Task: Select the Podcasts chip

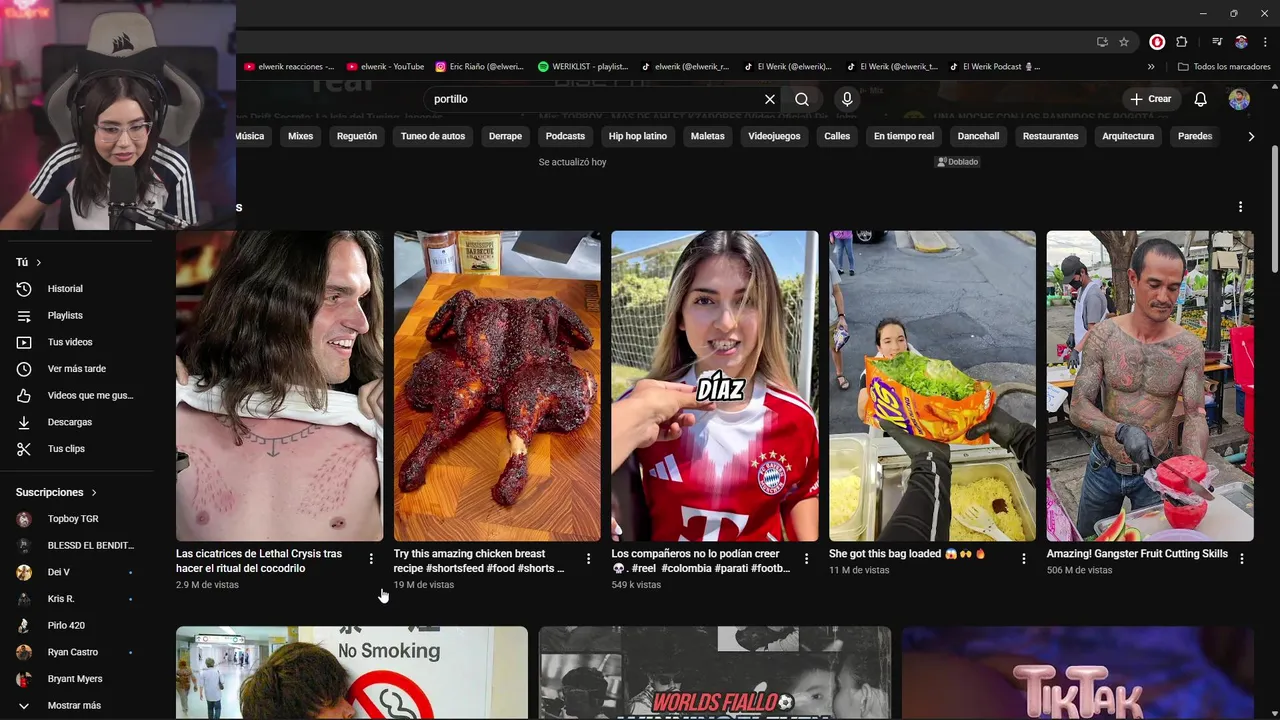Action: tap(565, 136)
